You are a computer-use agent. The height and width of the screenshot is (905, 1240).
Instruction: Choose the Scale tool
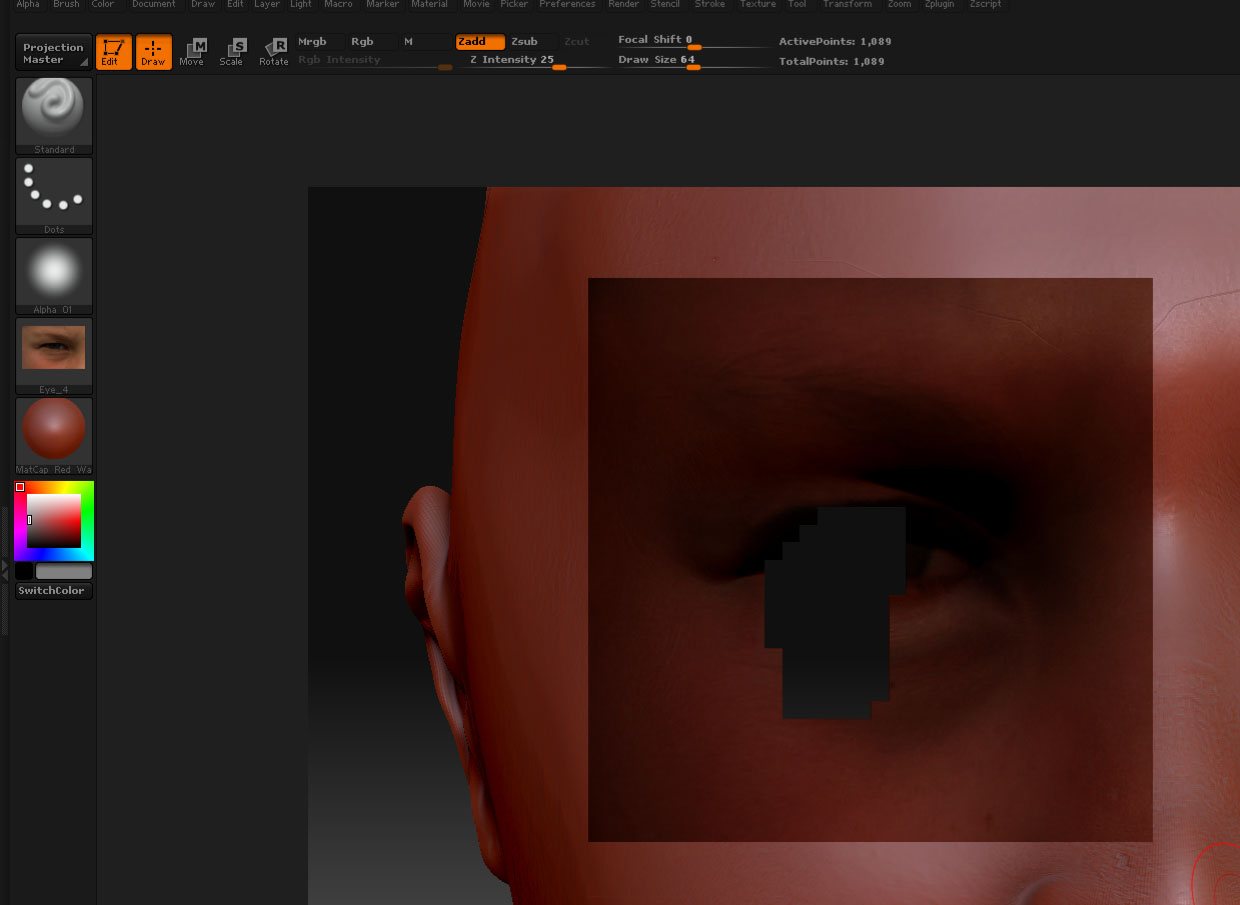pos(232,53)
